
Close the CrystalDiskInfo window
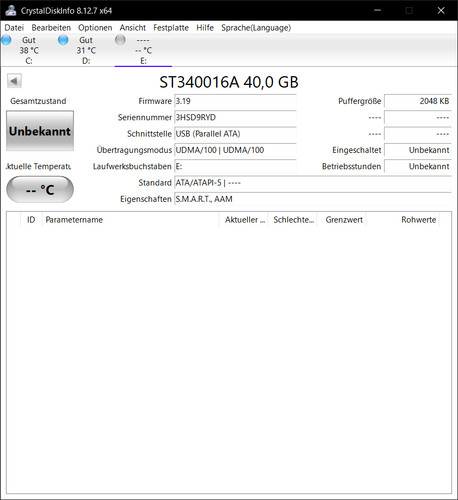tap(441, 10)
